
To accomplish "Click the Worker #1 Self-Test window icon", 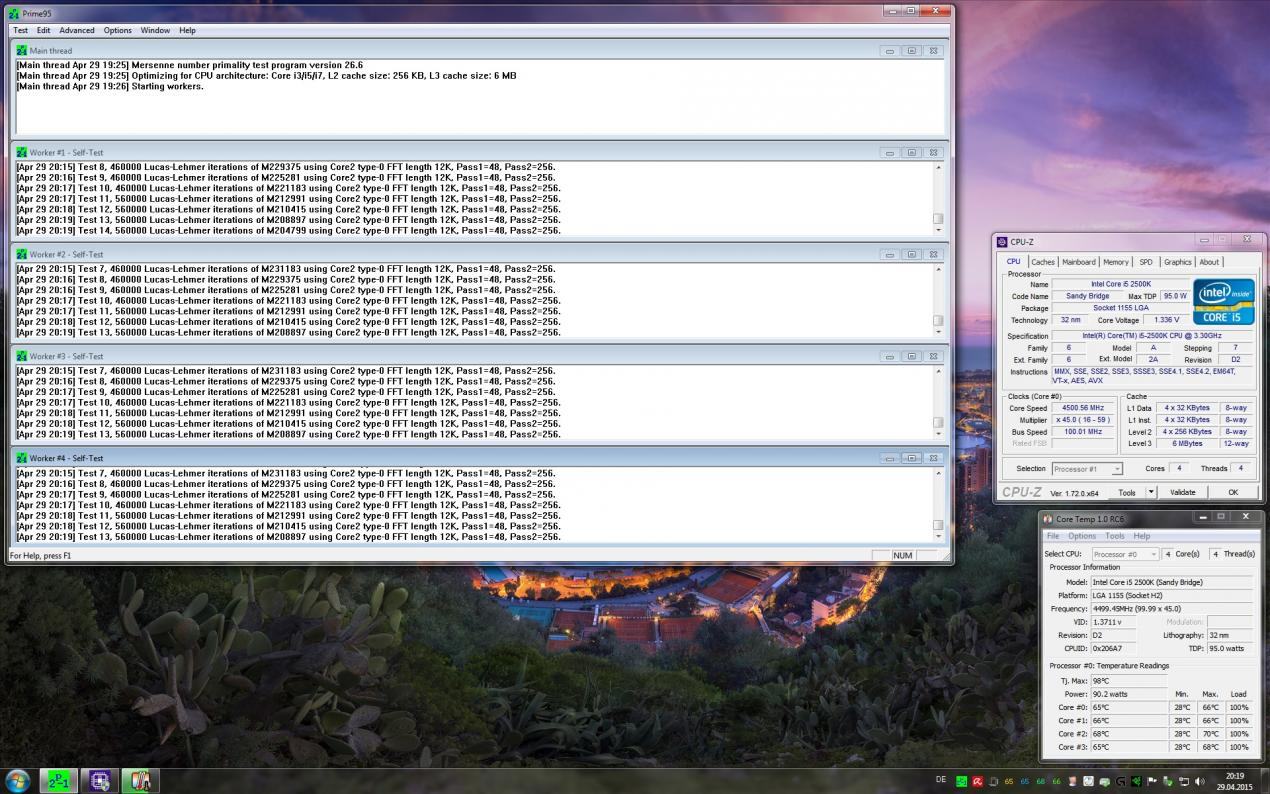I will (21, 152).
